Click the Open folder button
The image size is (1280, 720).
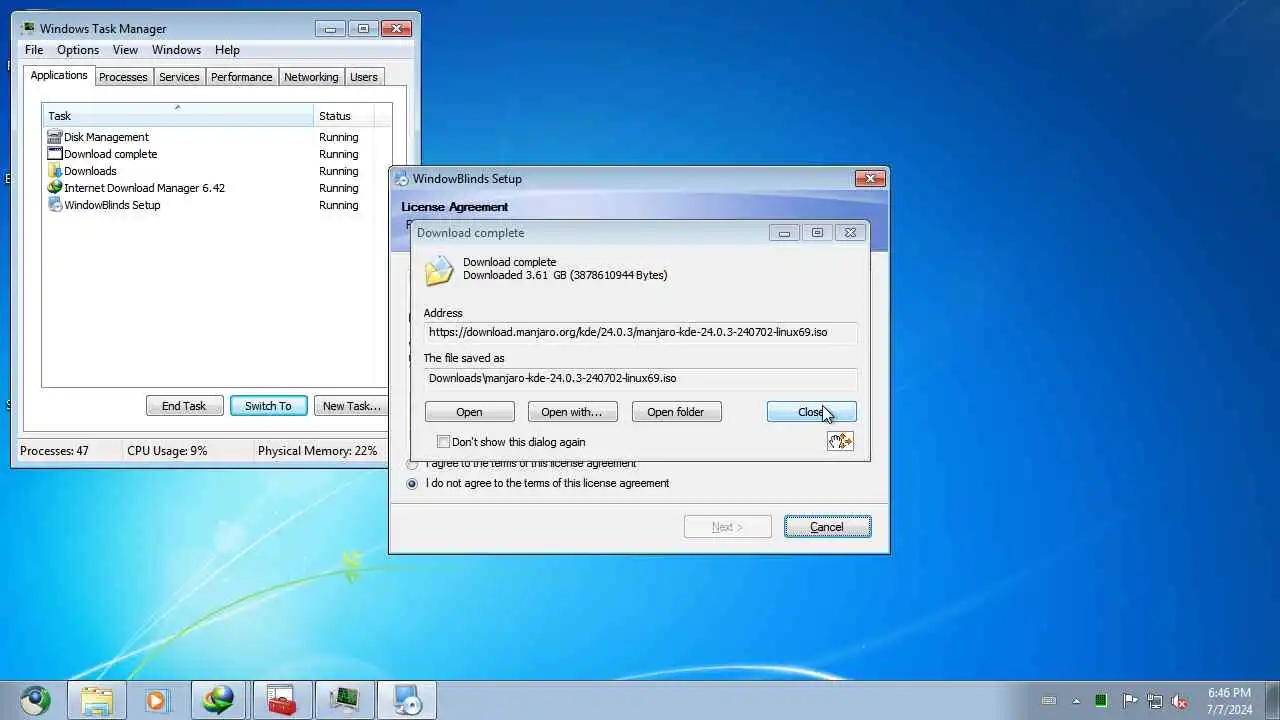pos(675,412)
